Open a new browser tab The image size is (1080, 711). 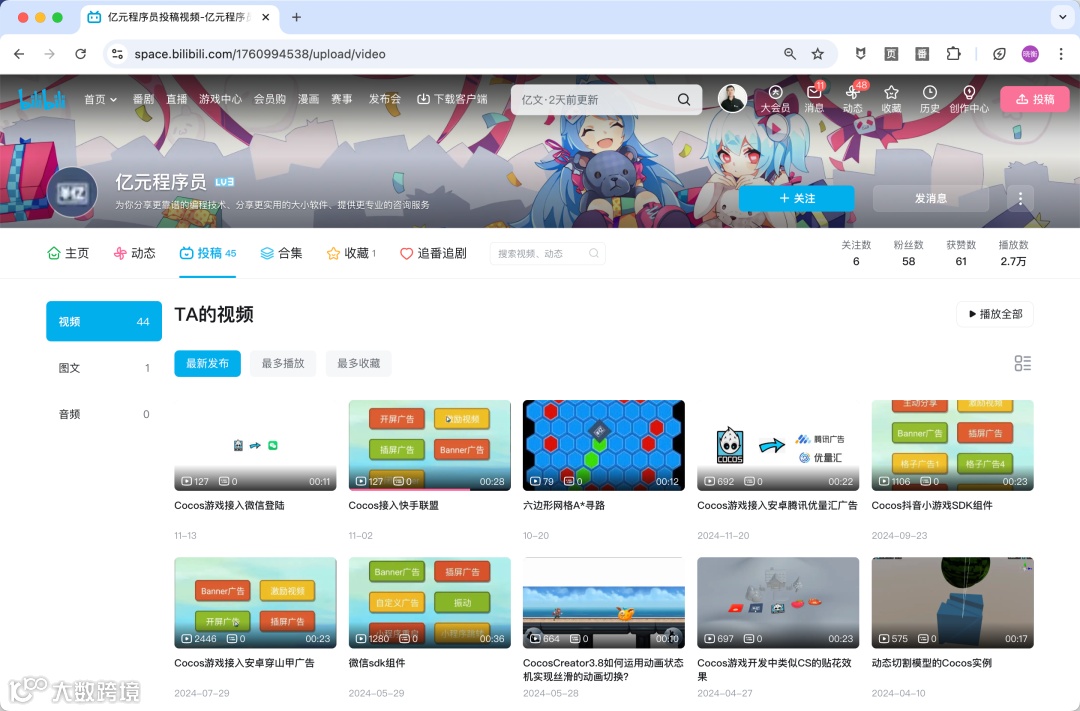click(x=296, y=17)
